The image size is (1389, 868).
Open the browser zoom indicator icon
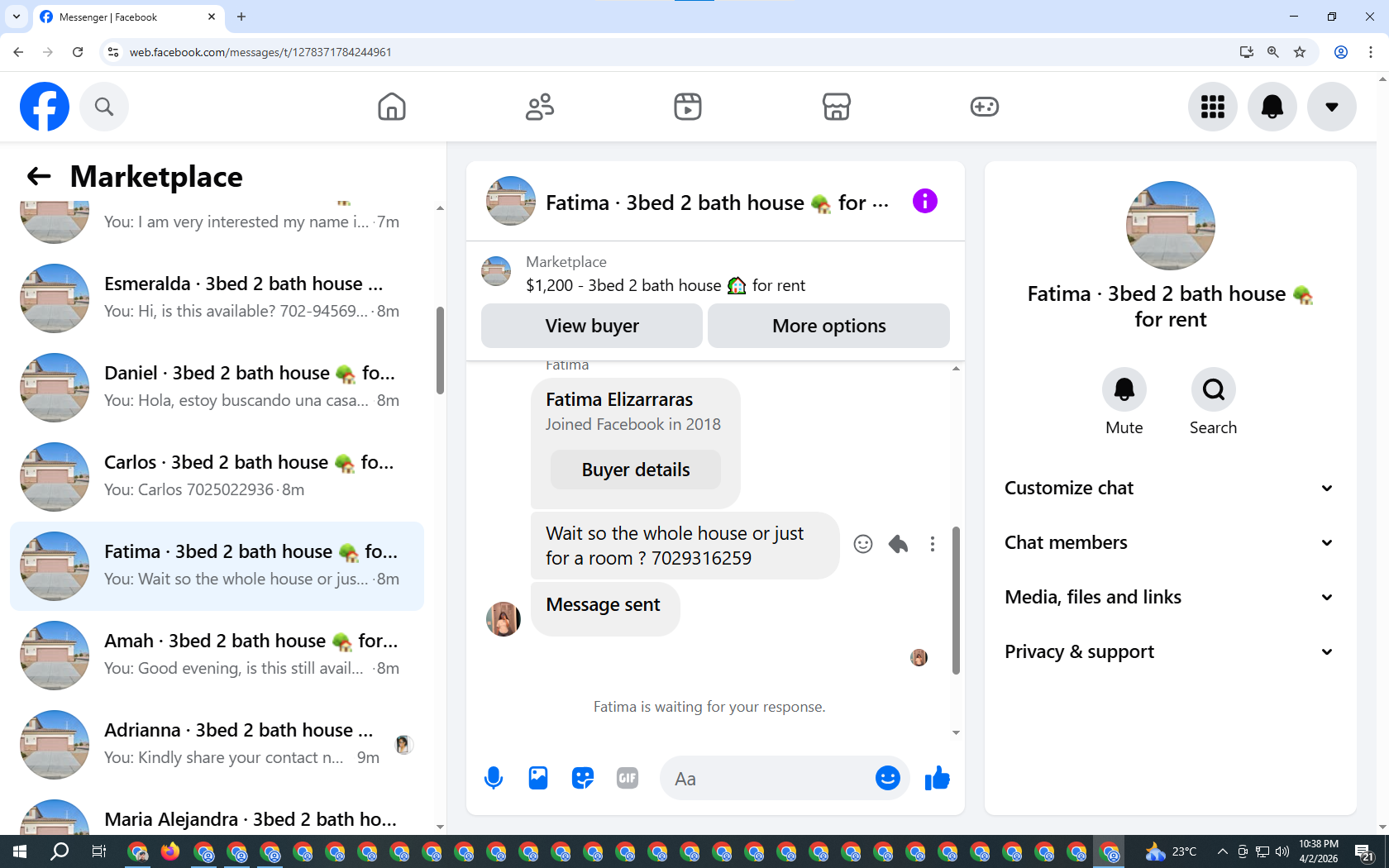click(x=1273, y=52)
